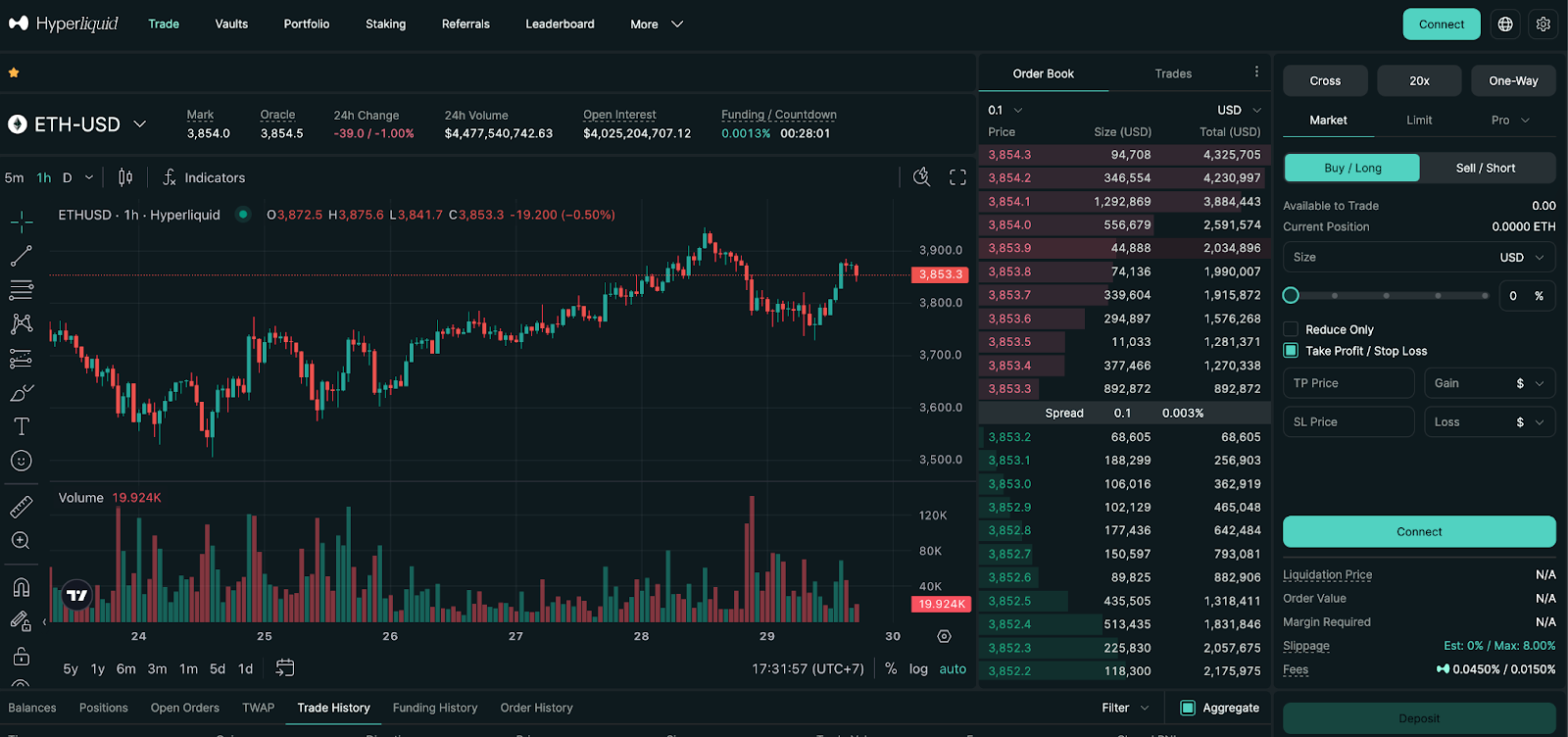
Task: Open the chart interval dropdown arrow
Action: point(89,177)
